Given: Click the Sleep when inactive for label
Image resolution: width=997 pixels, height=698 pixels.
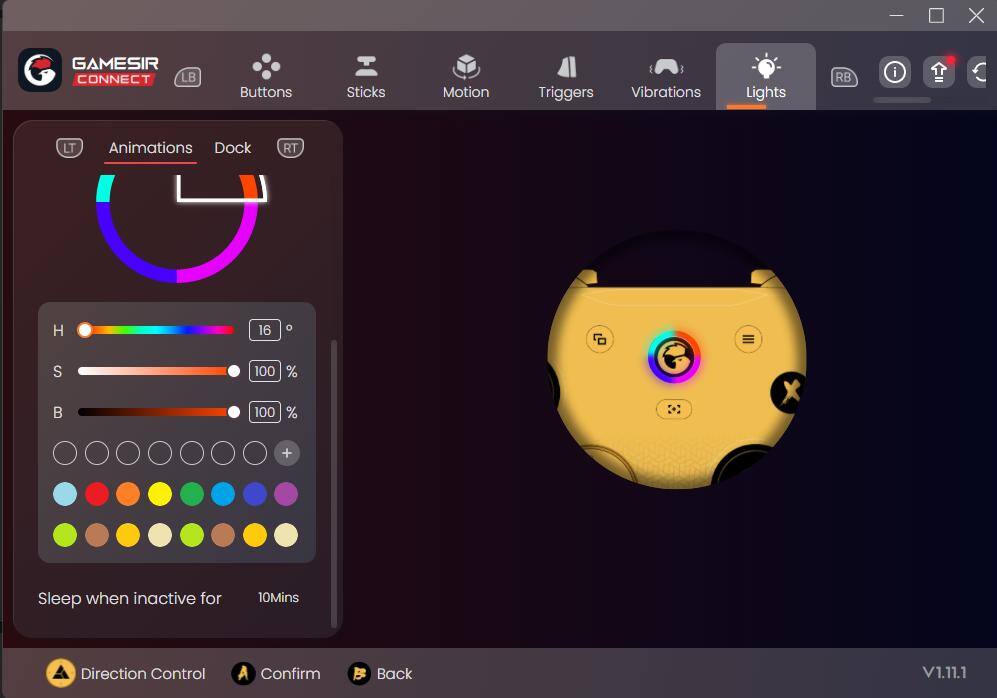Looking at the screenshot, I should click(130, 598).
